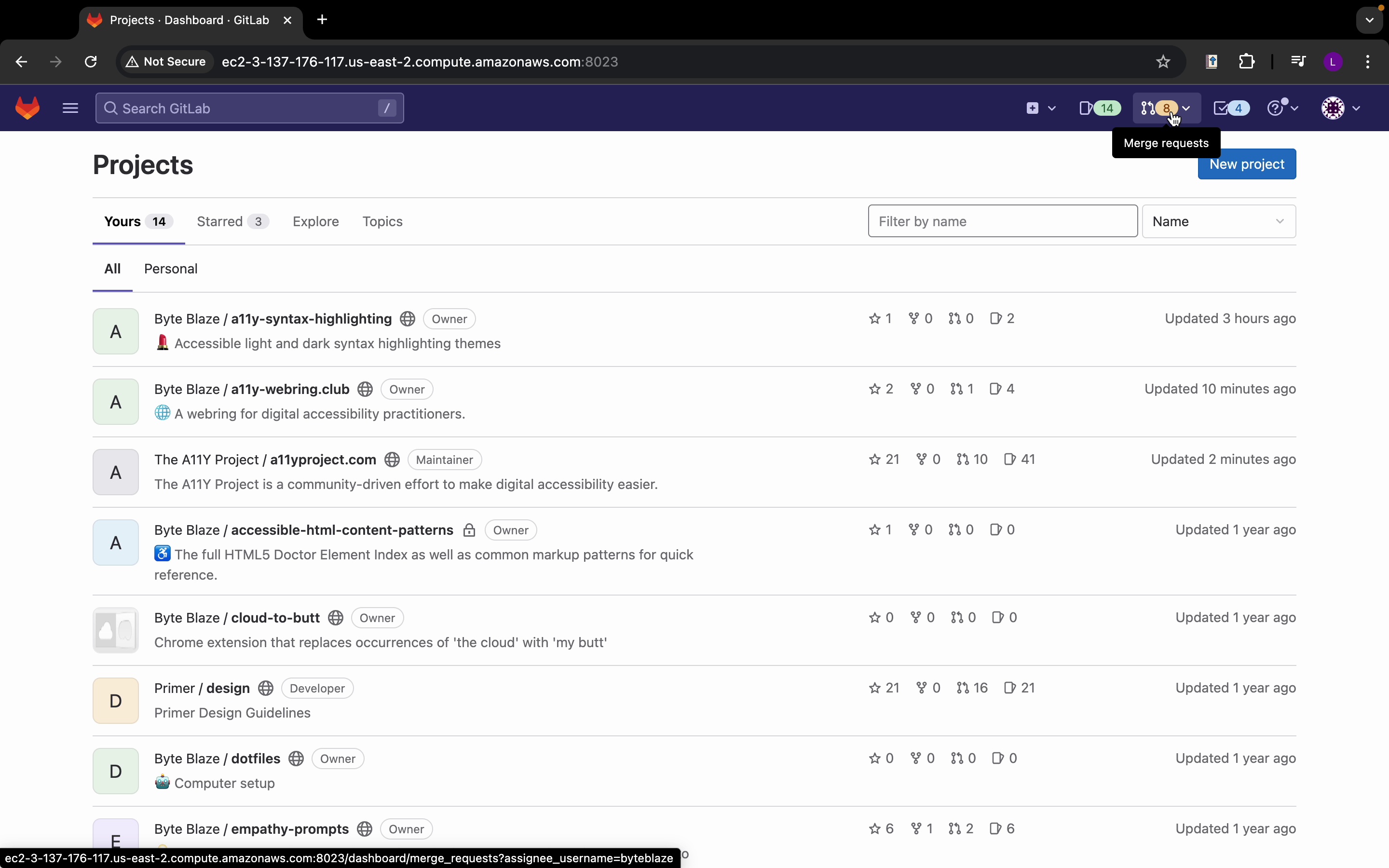Open the cloud-to-butt project link
Viewport: 1389px width, 868px height.
[275, 618]
